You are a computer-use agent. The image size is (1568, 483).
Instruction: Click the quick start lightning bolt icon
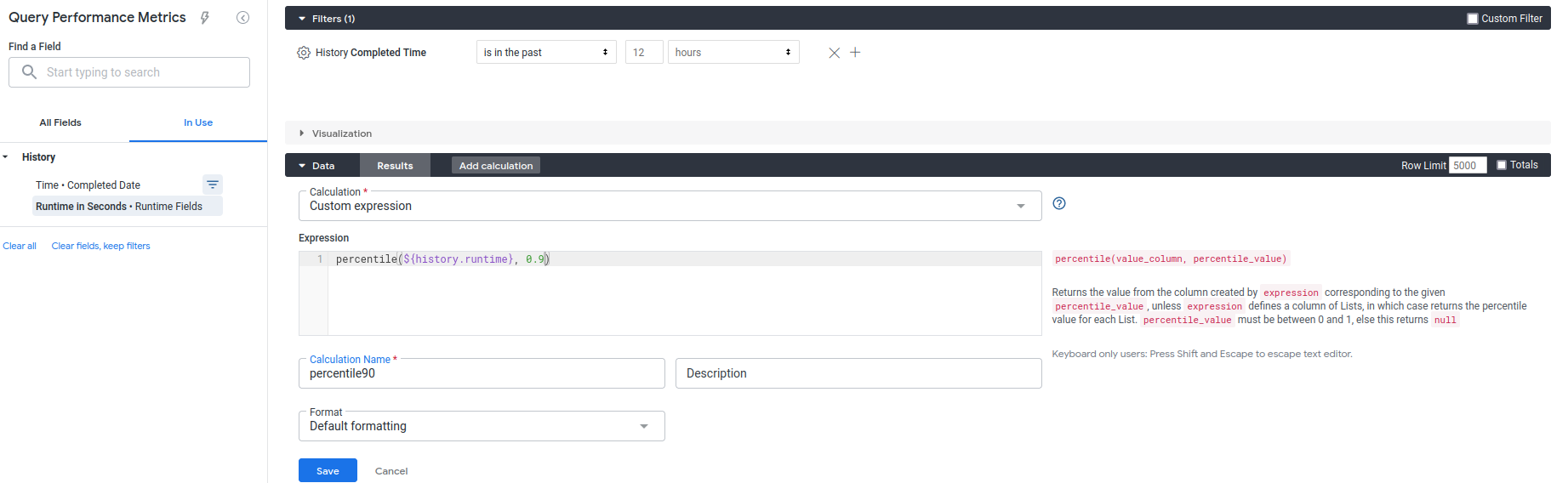pos(205,18)
